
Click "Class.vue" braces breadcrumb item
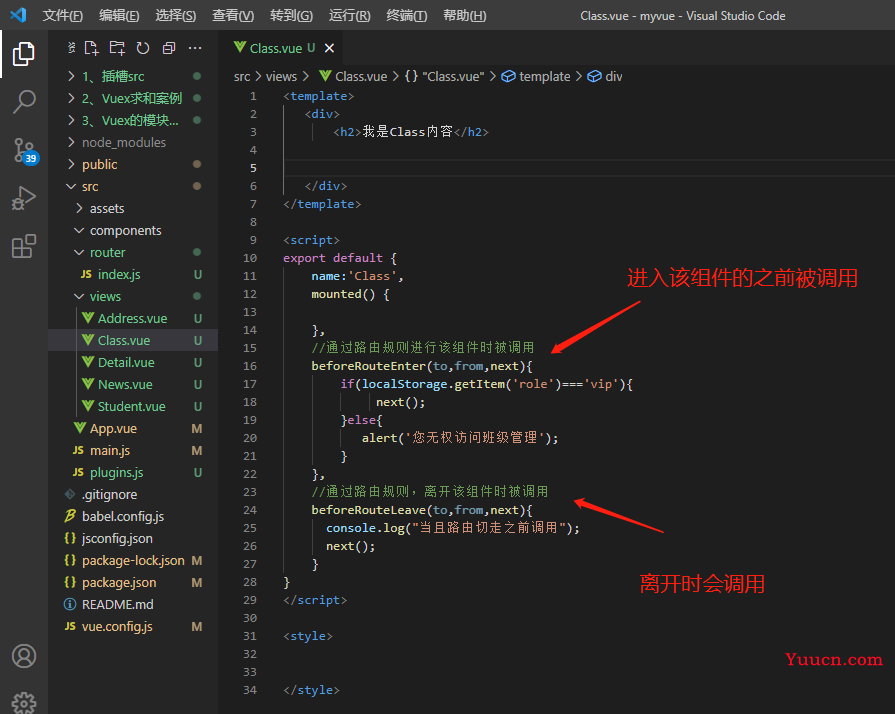point(445,76)
